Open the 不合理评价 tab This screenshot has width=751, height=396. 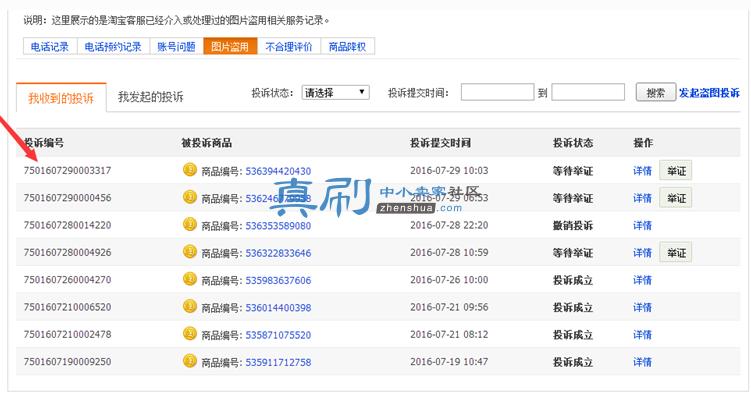click(x=289, y=46)
